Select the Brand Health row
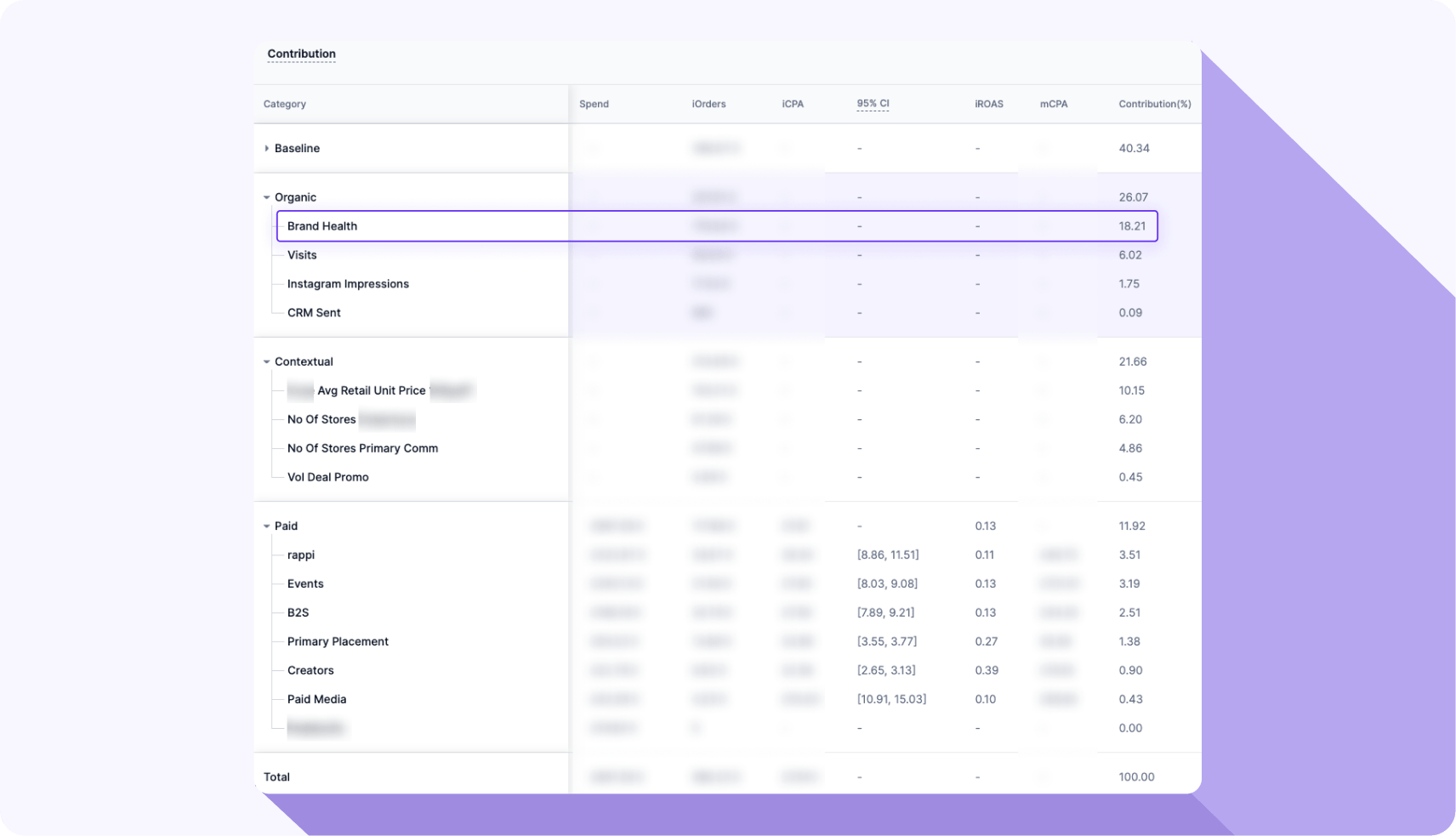Image resolution: width=1456 pixels, height=836 pixels. pos(717,226)
